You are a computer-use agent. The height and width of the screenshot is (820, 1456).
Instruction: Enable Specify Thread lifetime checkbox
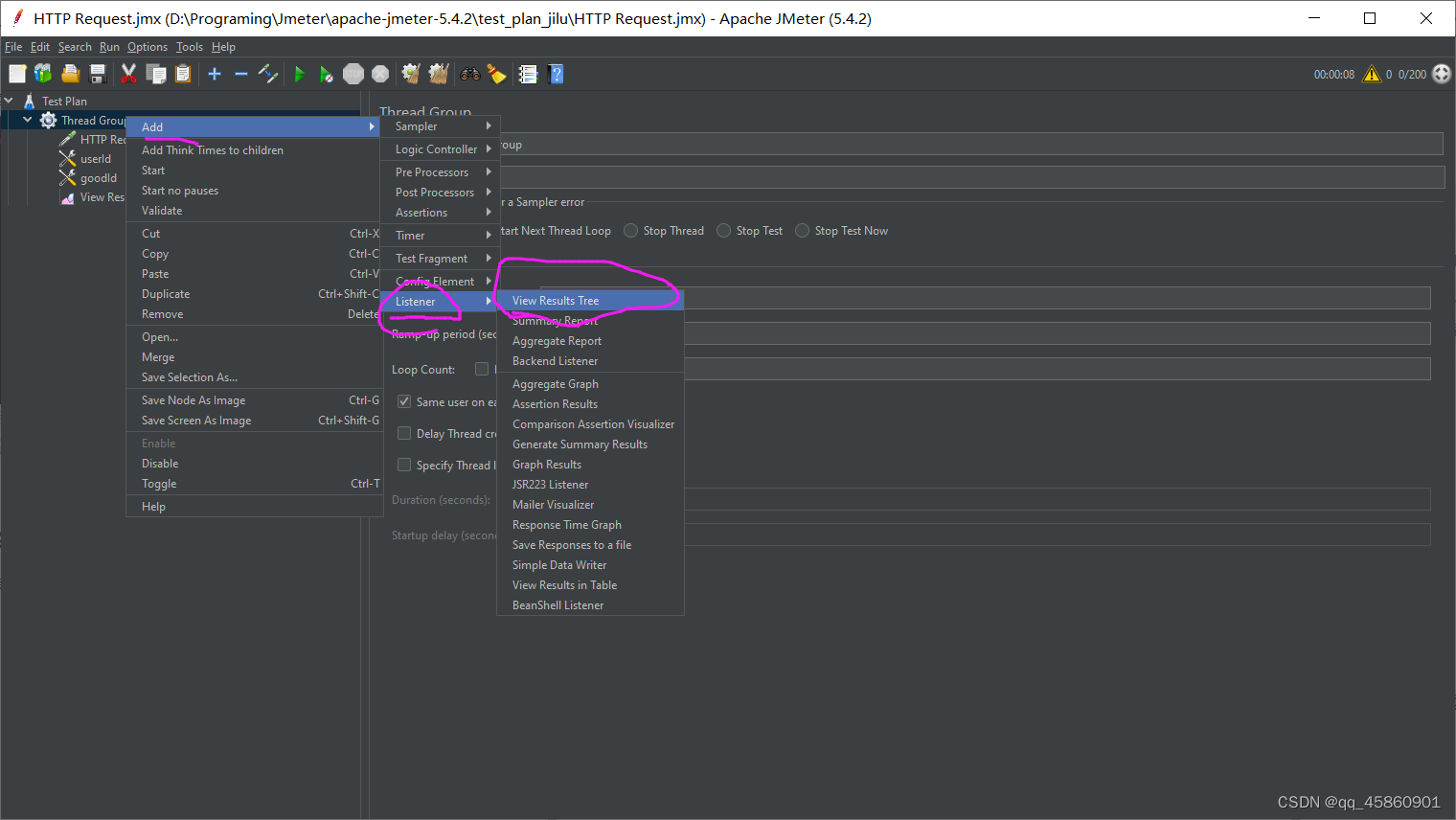point(404,465)
